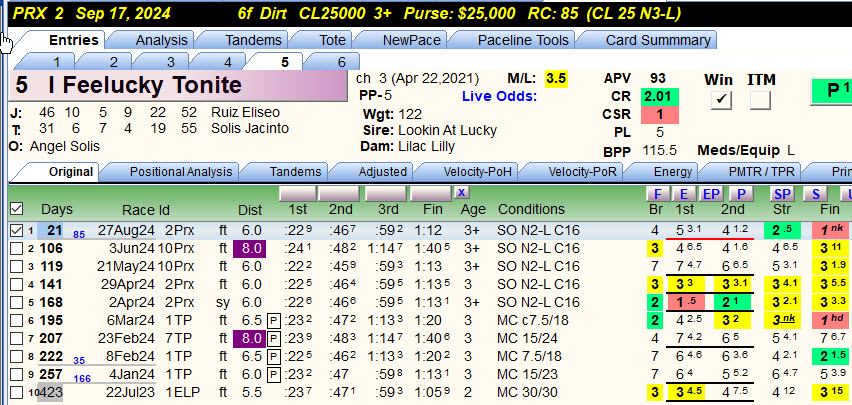Open the NewPace tab
Viewport: 852px width, 405px height.
[408, 40]
